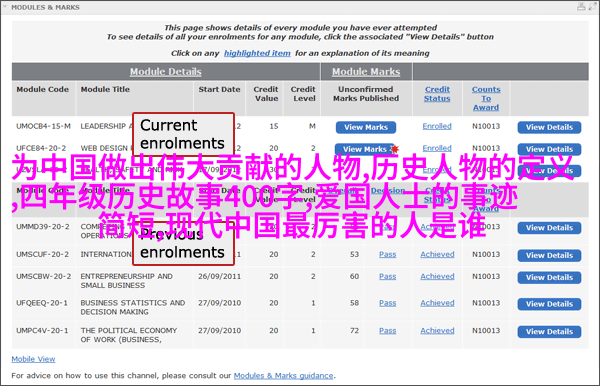Click start date 26/09/2011 for UMSCBW-20-2
Screen dimensions: 600x386
pyautogui.click(x=219, y=276)
